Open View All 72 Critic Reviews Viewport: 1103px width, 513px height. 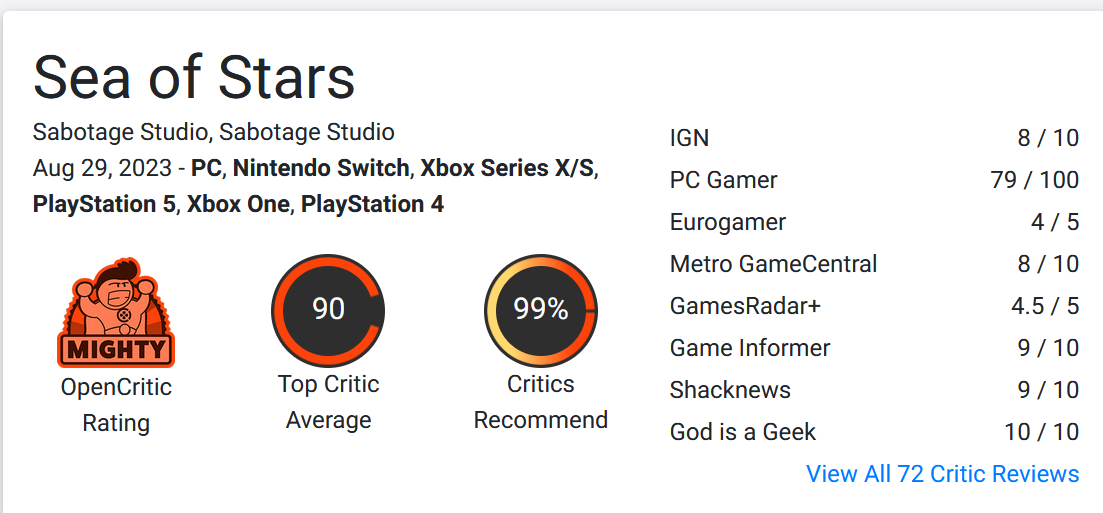[943, 474]
